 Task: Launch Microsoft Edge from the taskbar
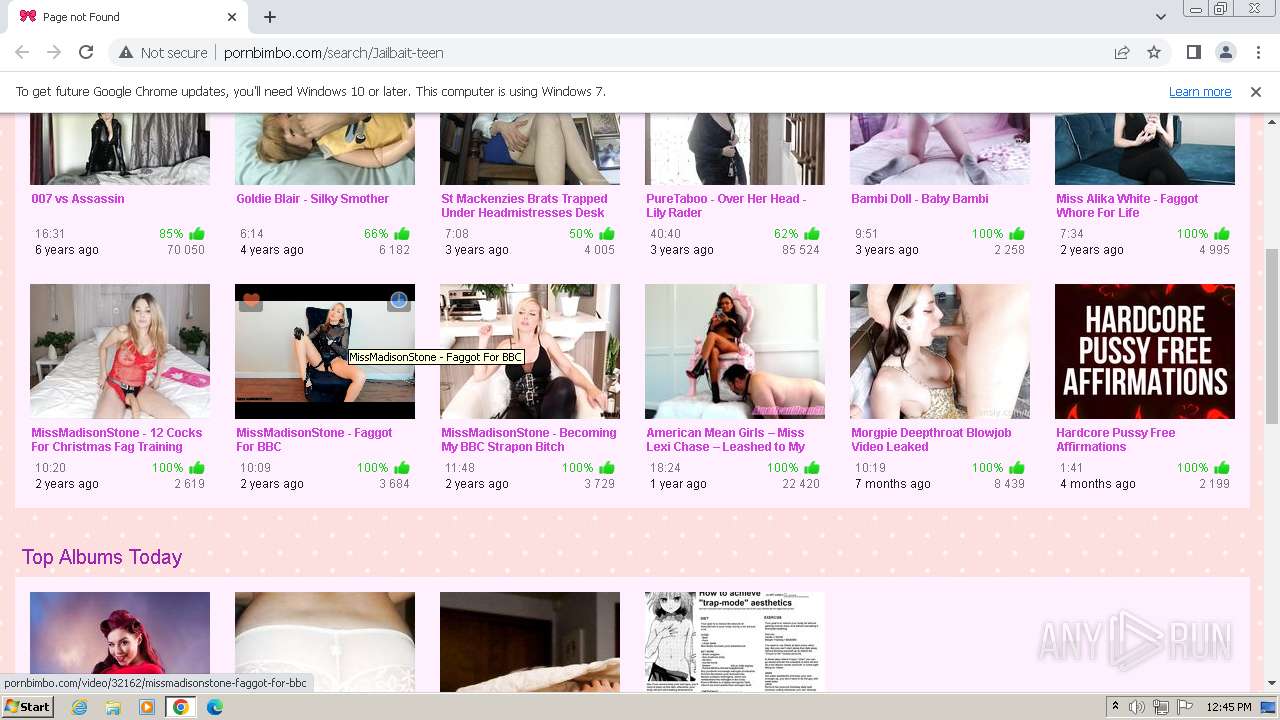pyautogui.click(x=214, y=707)
